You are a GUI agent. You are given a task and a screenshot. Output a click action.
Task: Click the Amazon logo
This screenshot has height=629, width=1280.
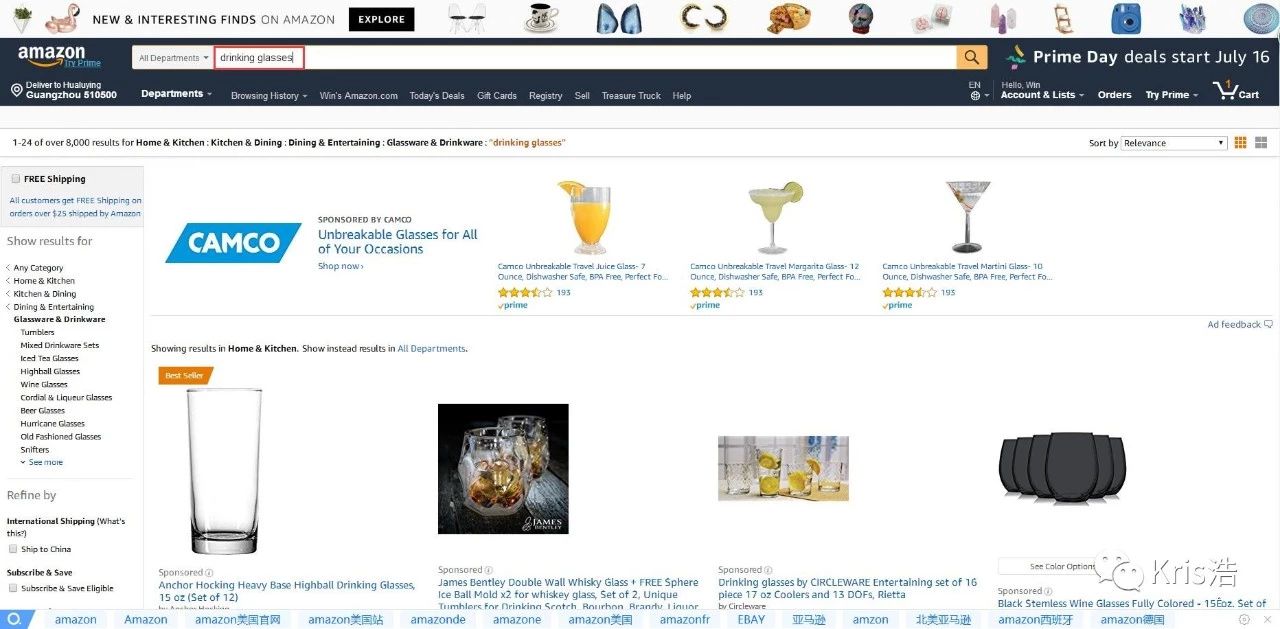[52, 56]
